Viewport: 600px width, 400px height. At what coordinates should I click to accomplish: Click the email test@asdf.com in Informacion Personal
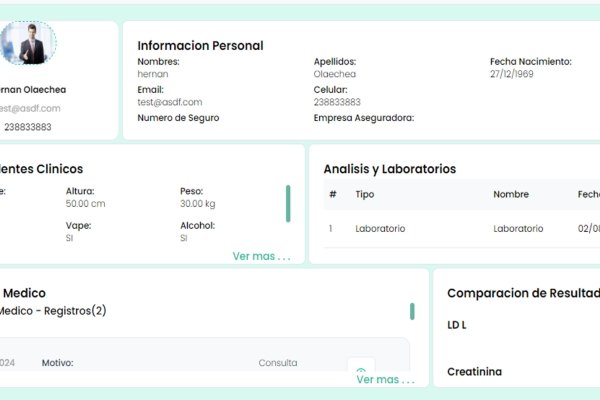(x=170, y=102)
